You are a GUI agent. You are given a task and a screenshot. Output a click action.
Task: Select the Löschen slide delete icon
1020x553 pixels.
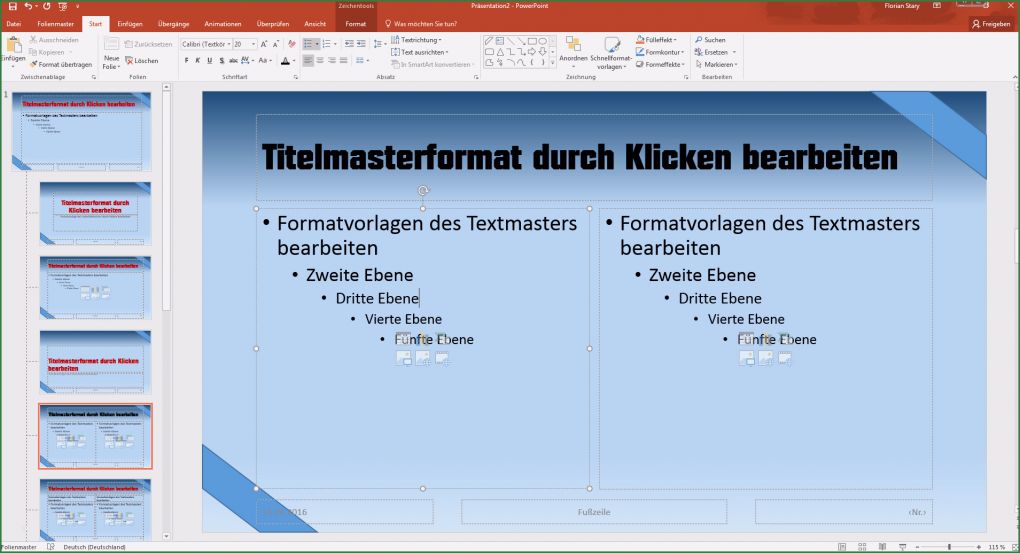141,61
